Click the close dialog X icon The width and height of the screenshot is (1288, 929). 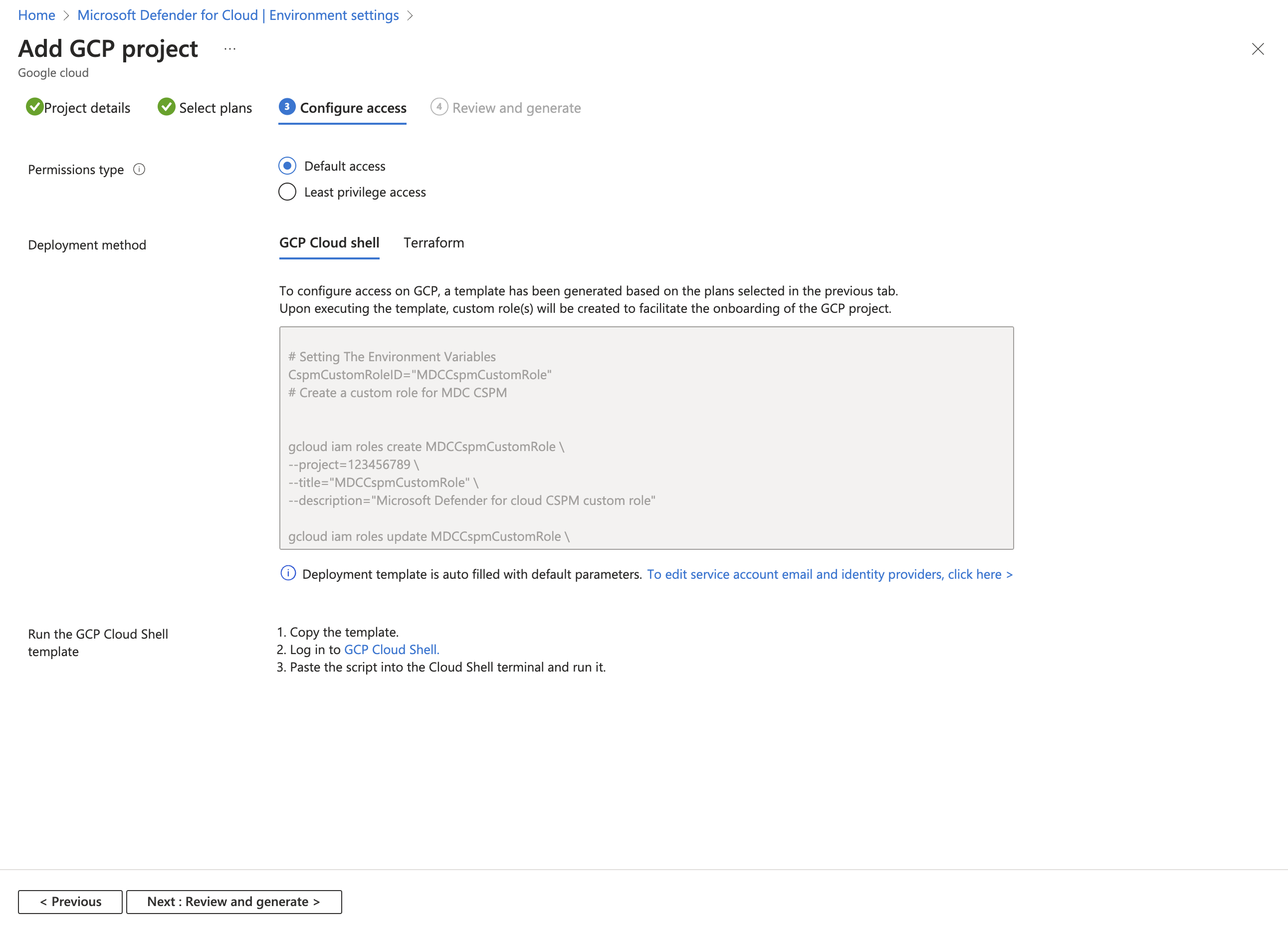tap(1258, 49)
